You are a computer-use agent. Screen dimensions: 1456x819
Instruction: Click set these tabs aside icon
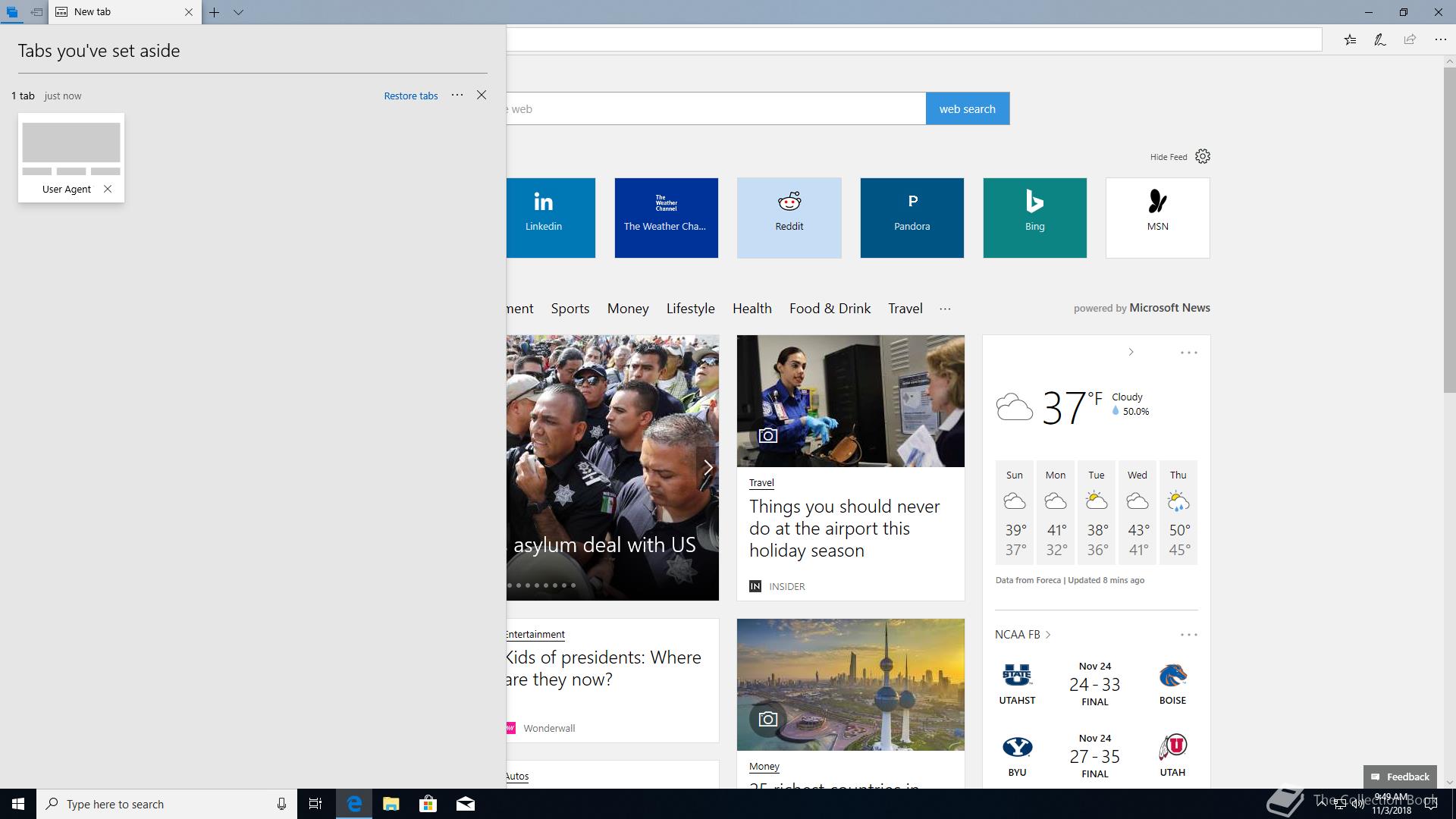coord(36,12)
